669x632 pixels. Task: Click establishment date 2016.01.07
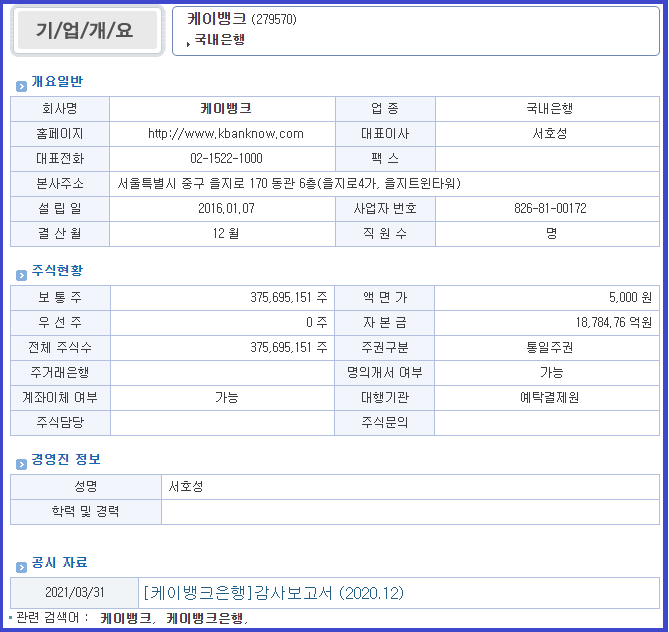pyautogui.click(x=226, y=208)
